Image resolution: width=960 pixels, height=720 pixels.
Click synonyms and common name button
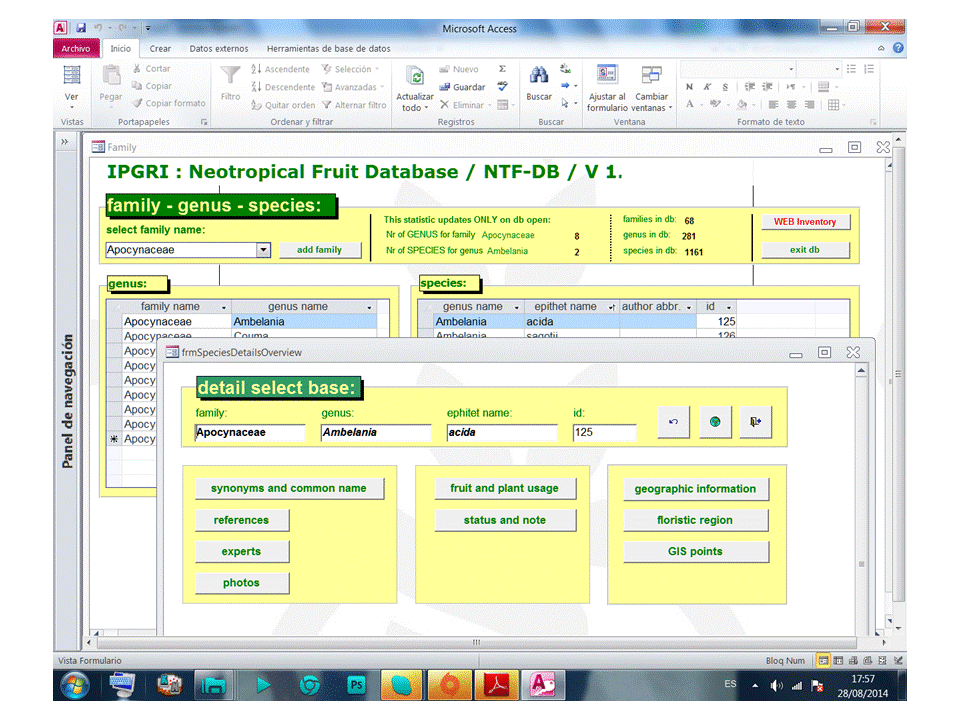pos(289,489)
